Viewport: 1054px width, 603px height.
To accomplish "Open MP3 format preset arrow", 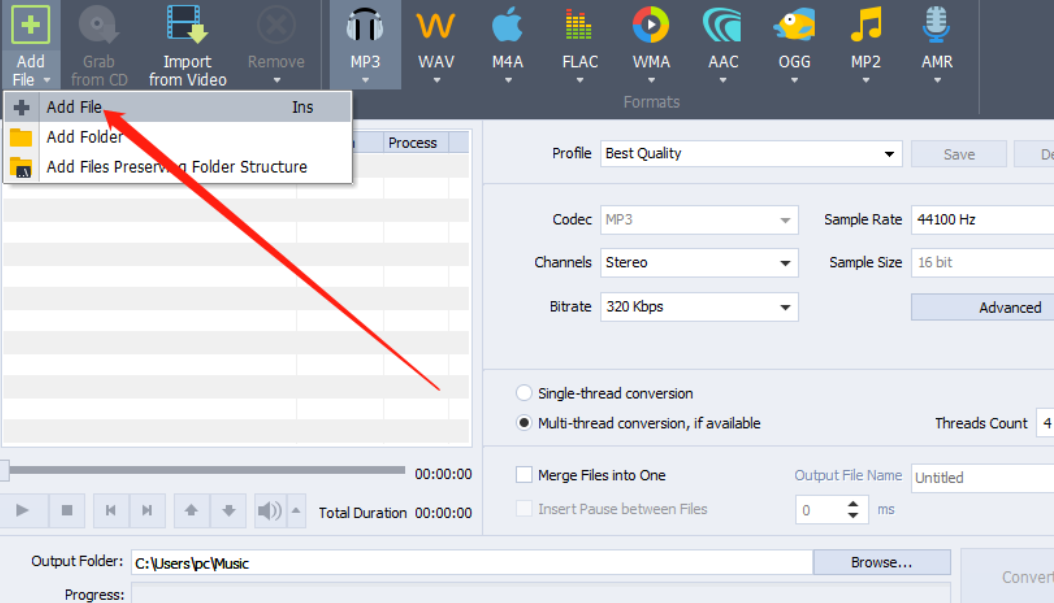I will coord(365,81).
